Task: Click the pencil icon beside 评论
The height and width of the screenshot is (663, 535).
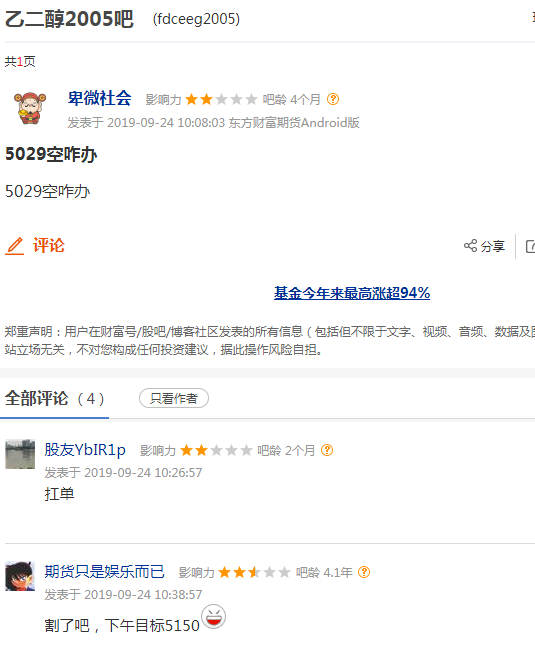Action: 15,246
